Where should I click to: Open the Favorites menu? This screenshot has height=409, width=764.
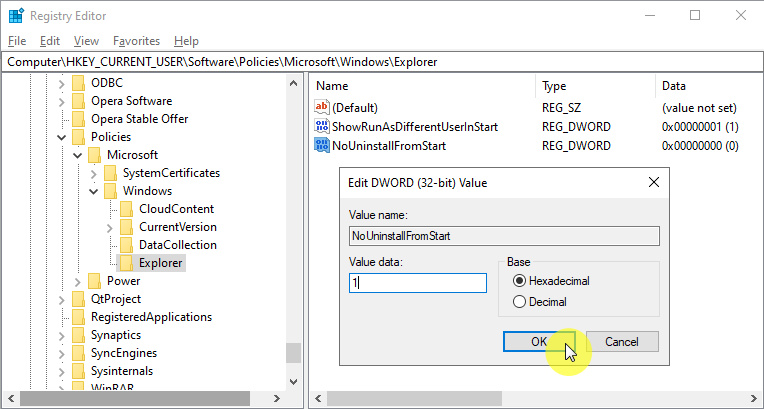[x=136, y=41]
